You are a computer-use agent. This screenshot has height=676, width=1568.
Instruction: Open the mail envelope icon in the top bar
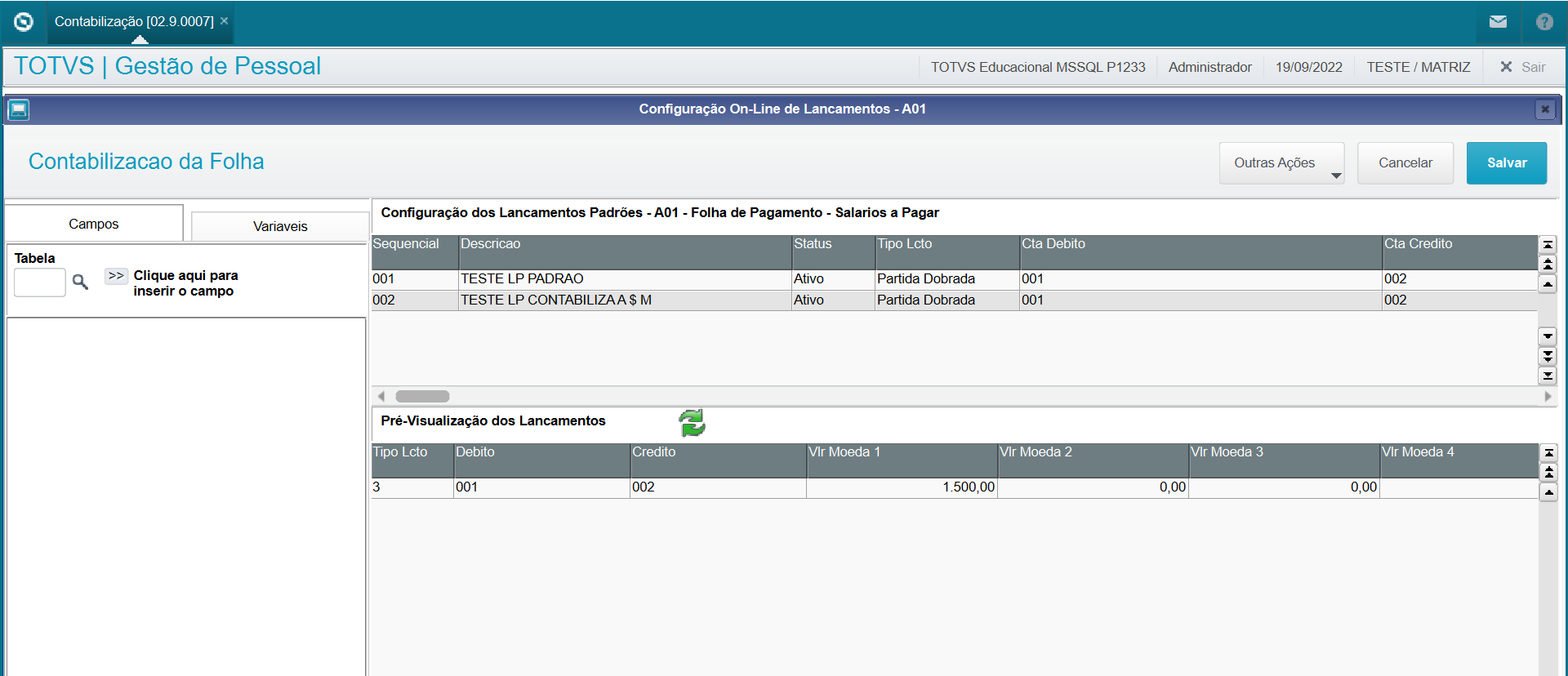pos(1498,22)
